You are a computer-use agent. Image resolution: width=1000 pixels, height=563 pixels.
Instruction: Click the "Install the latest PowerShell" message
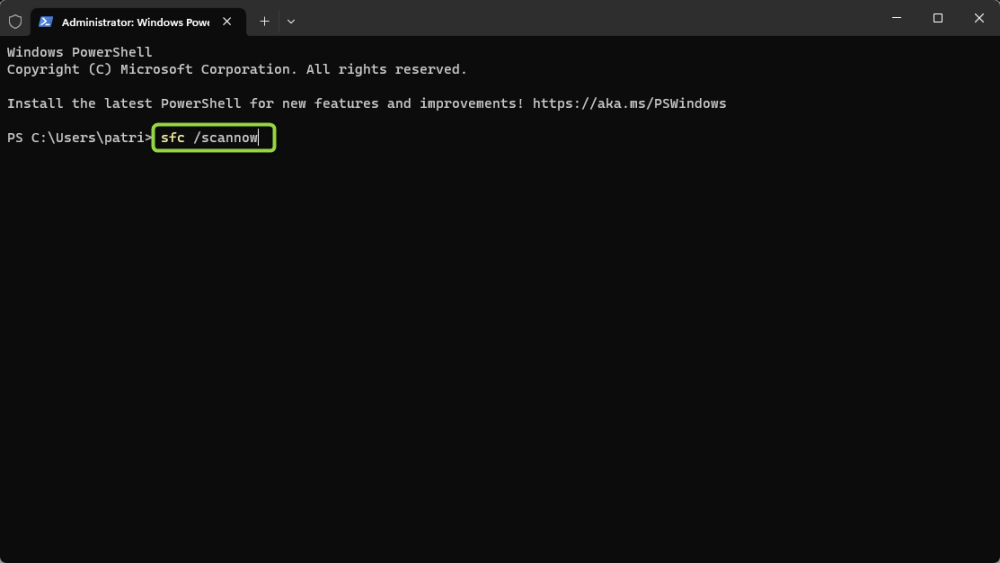tap(265, 103)
